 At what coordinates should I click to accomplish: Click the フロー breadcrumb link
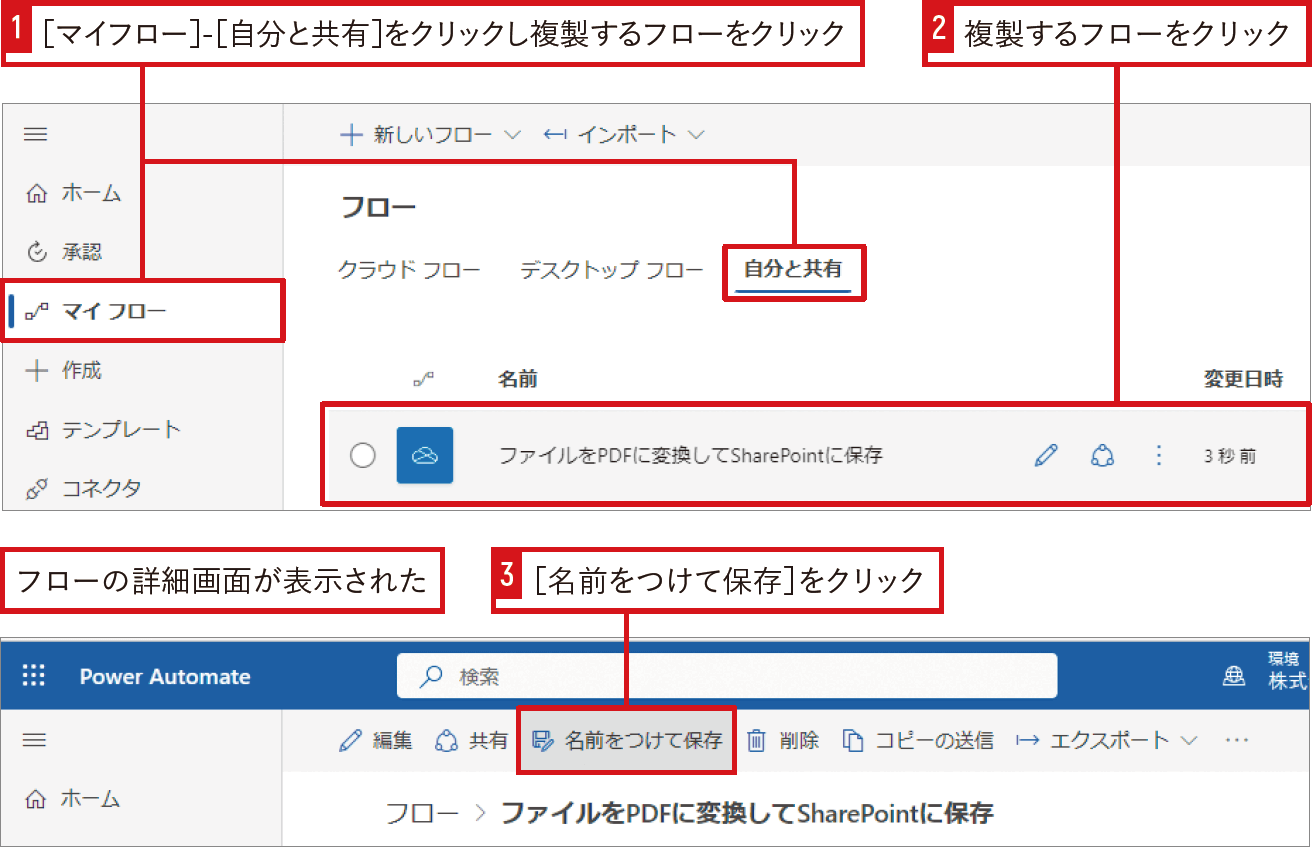coord(423,813)
